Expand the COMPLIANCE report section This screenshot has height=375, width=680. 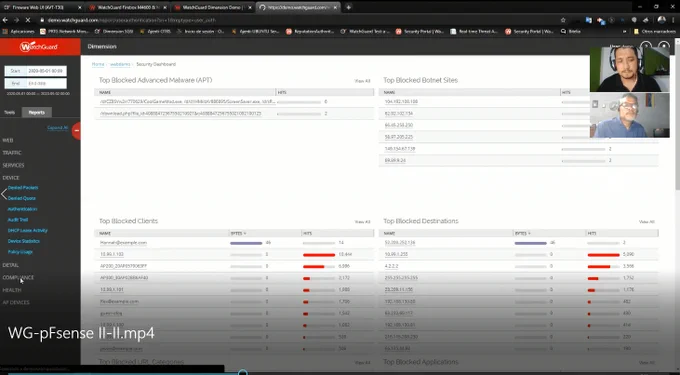click(x=18, y=277)
